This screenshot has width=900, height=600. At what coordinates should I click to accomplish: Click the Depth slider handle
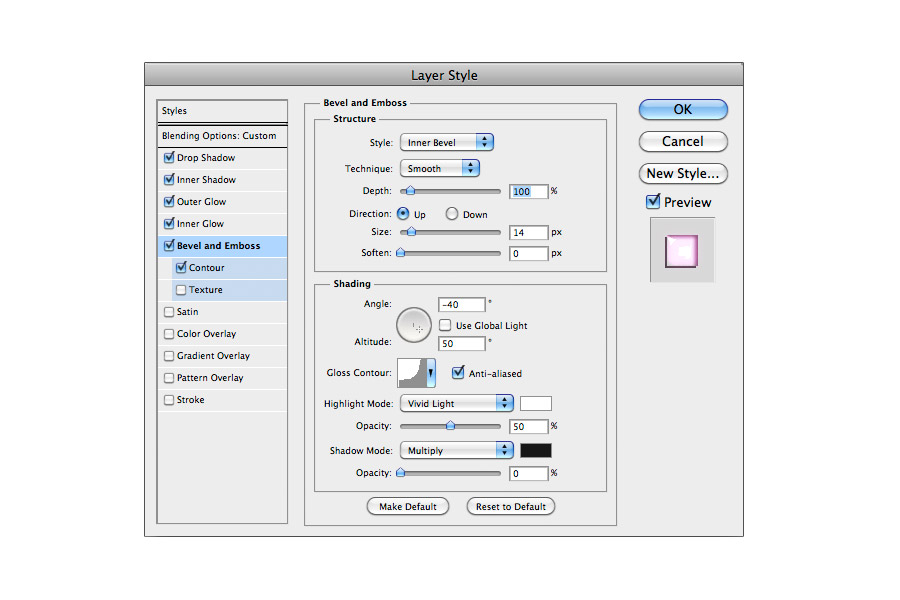[x=410, y=191]
